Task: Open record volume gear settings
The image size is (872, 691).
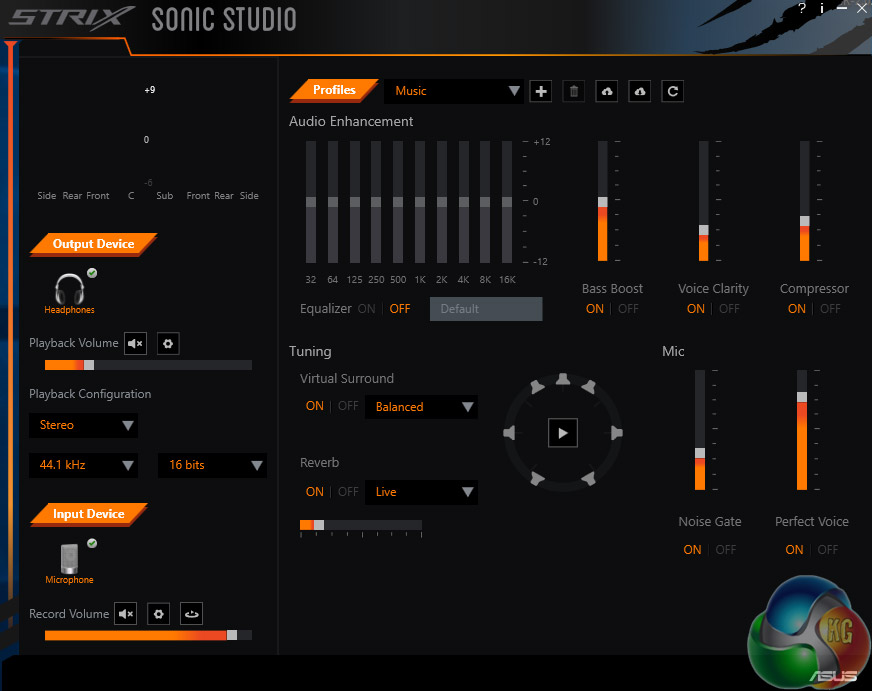Action: point(158,614)
